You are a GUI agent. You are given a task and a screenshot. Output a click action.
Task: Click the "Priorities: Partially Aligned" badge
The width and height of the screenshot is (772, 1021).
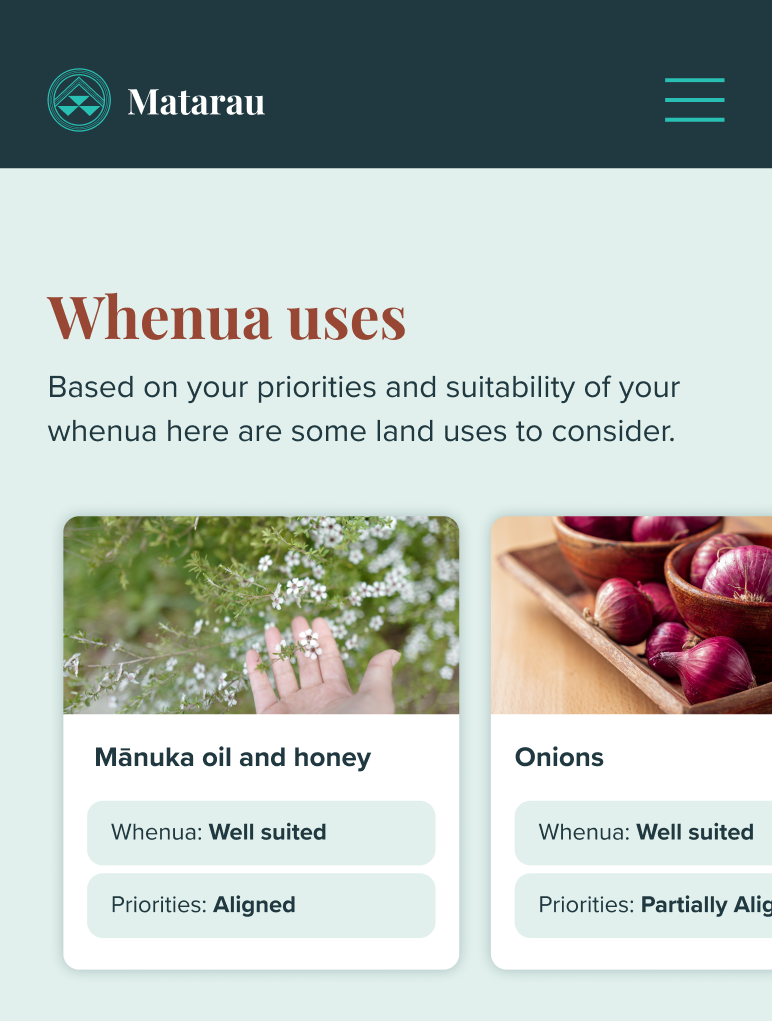coord(645,905)
